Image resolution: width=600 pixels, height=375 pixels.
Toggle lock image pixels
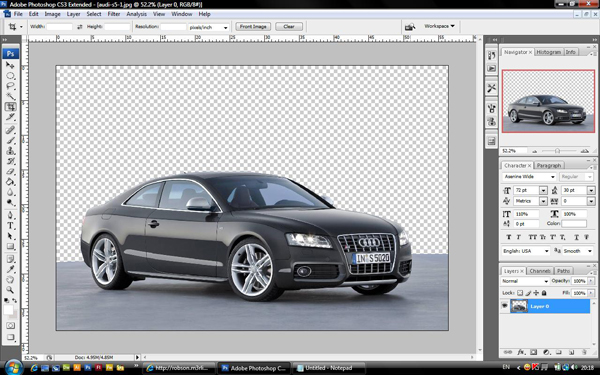click(x=528, y=293)
